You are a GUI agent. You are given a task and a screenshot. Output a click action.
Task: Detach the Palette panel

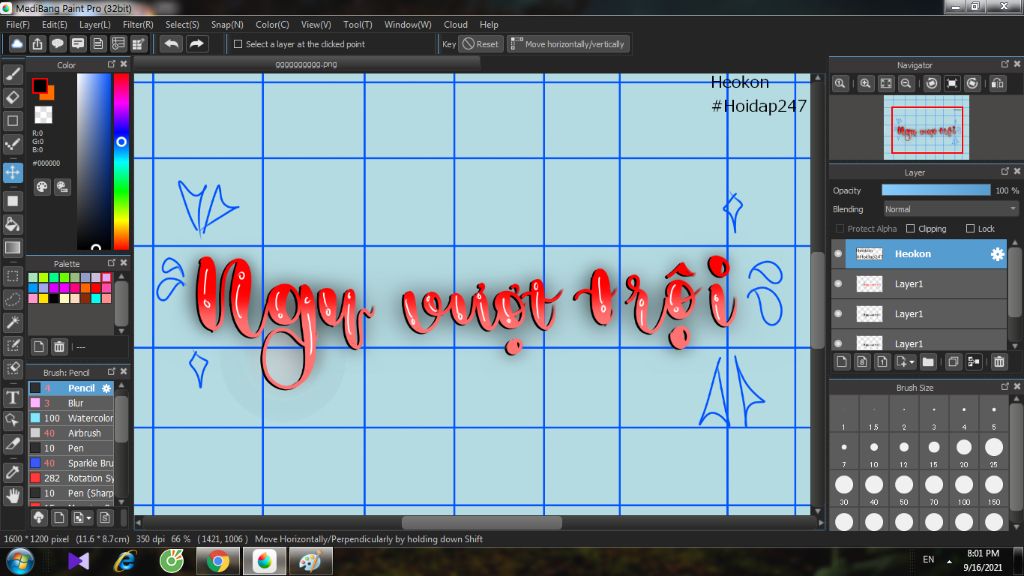(x=111, y=263)
